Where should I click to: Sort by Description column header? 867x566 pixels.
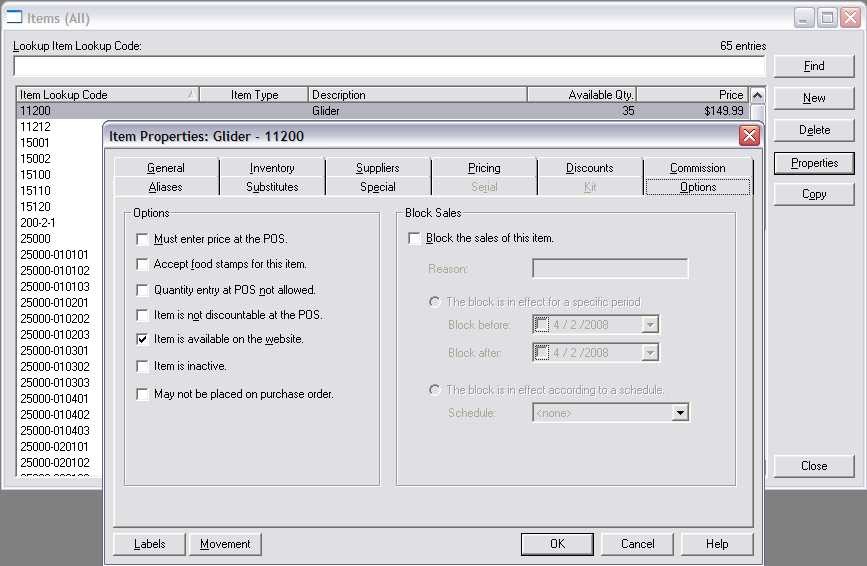(x=417, y=95)
